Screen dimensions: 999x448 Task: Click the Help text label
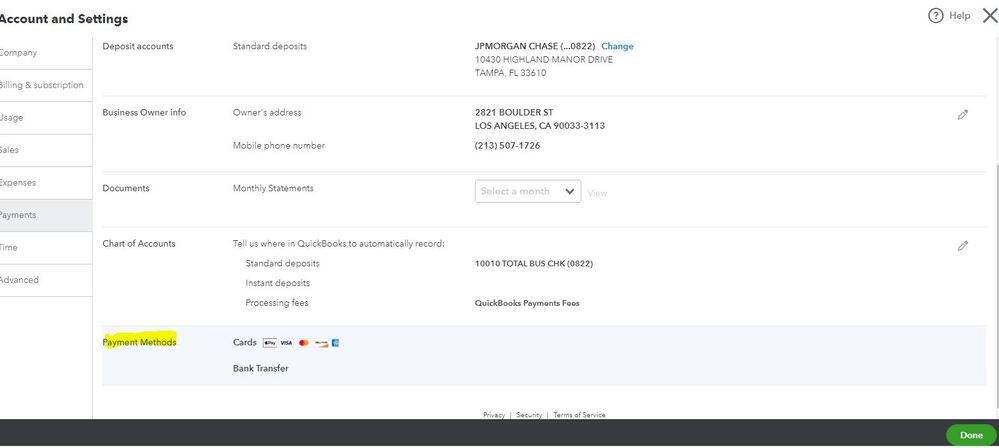point(959,16)
